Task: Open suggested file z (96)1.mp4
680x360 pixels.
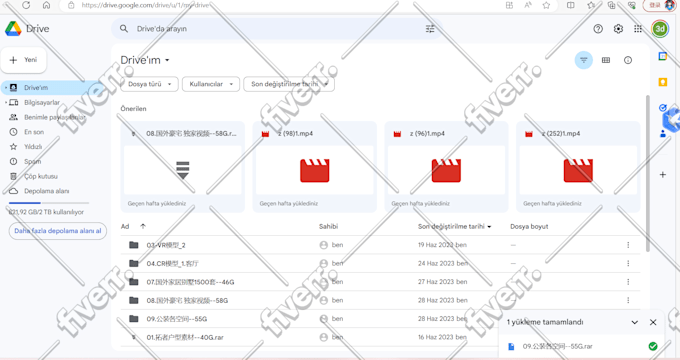Action: click(446, 167)
